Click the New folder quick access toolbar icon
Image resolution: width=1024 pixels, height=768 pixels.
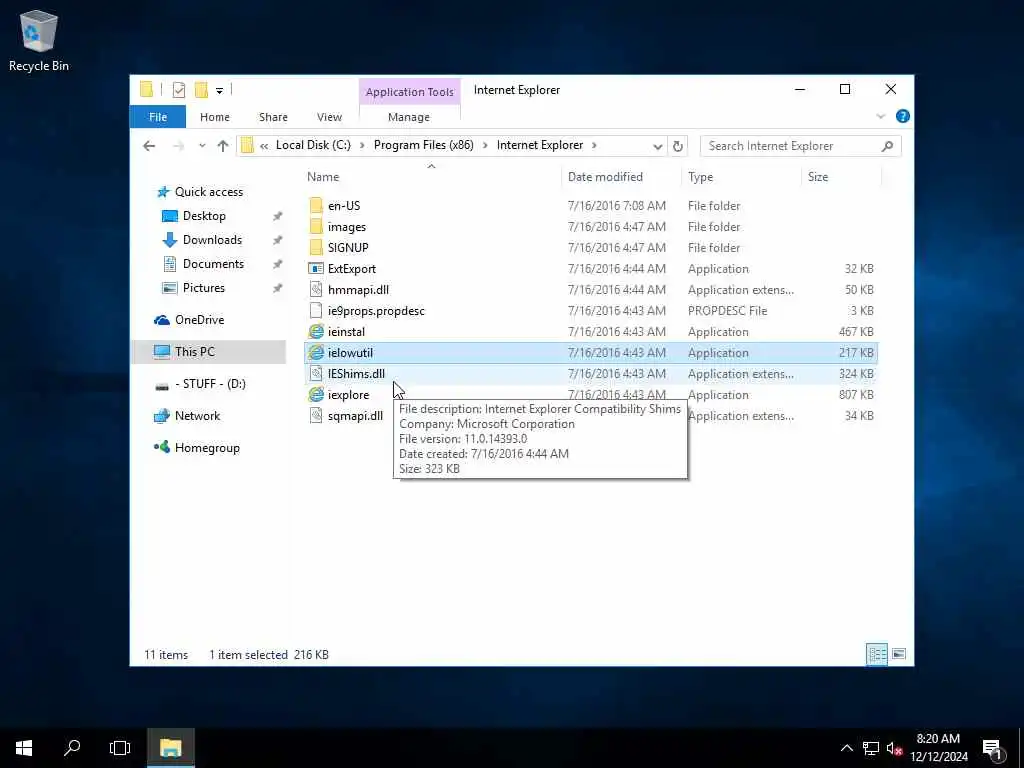coord(201,89)
